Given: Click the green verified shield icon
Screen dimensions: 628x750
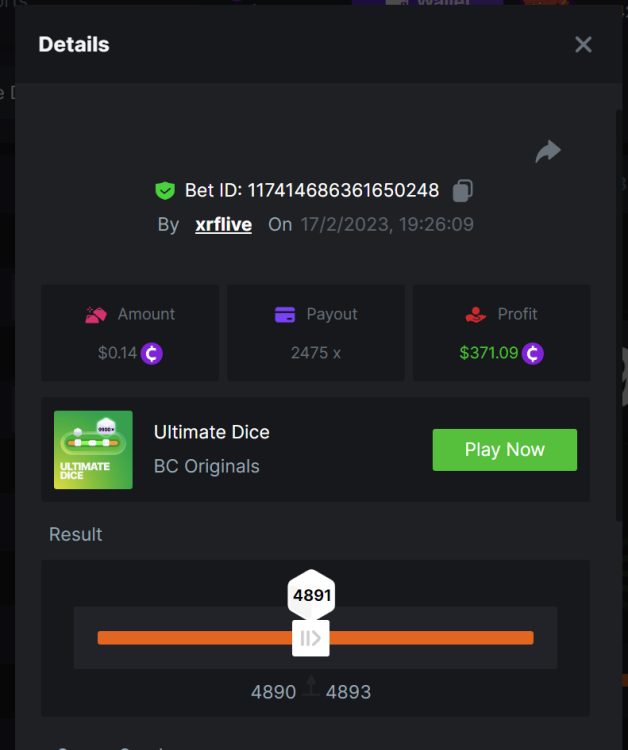Looking at the screenshot, I should 165,190.
